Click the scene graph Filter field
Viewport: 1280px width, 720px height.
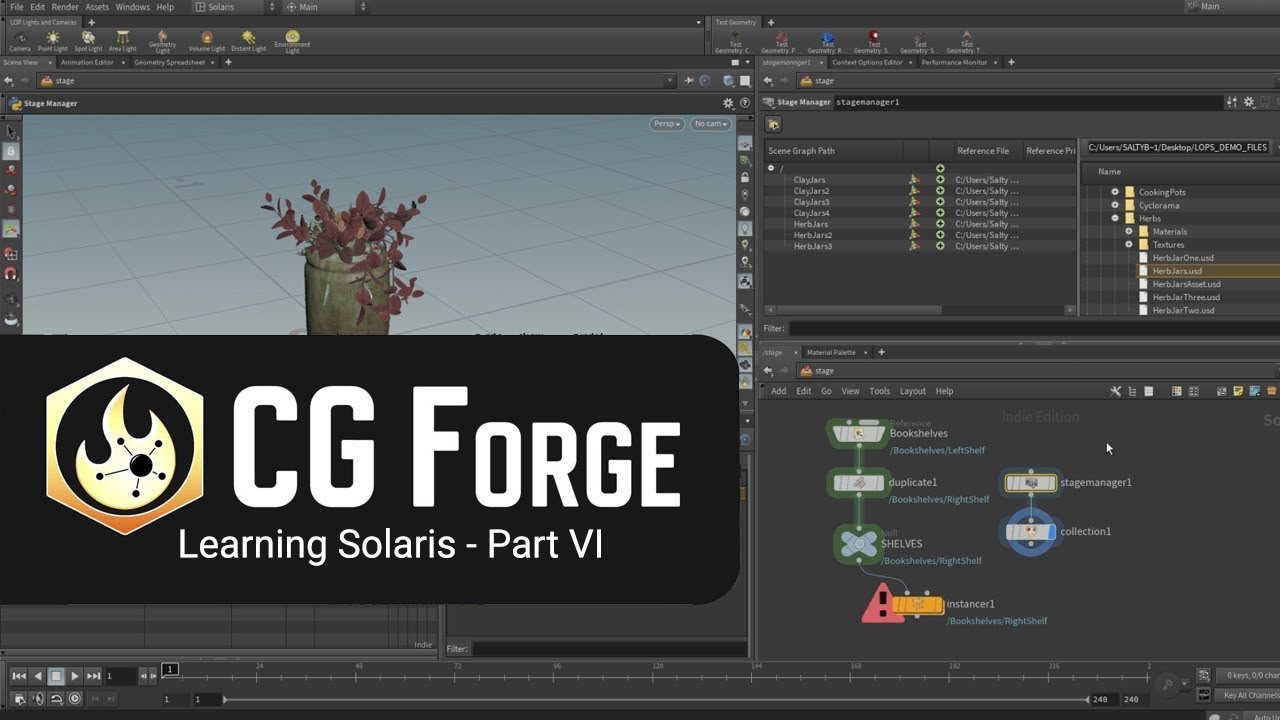[x=1034, y=328]
